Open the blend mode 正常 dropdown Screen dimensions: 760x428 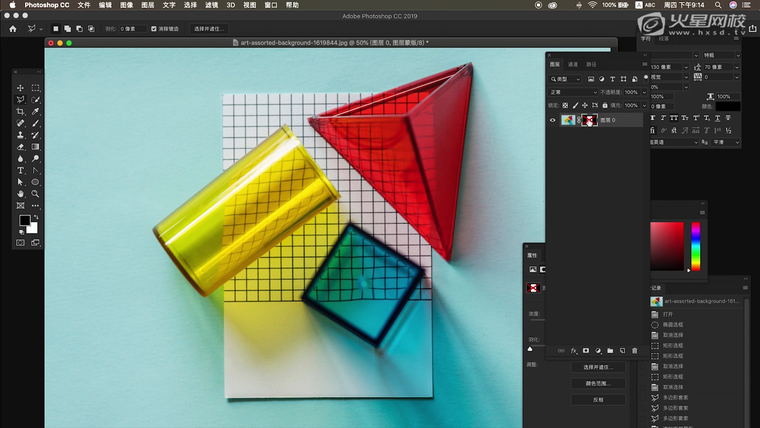(x=574, y=91)
